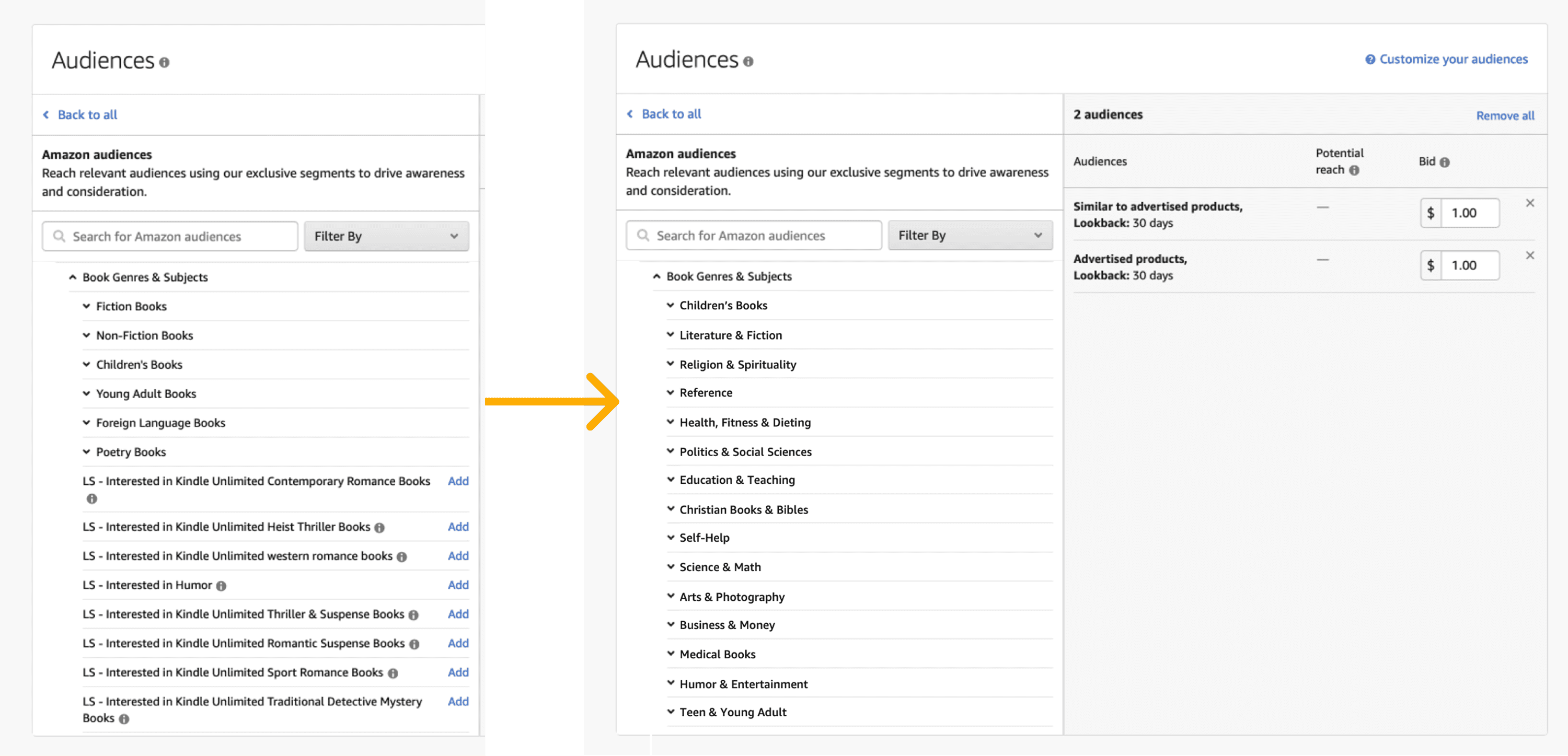Click Remove all audiences link
The width and height of the screenshot is (1568, 756).
[x=1505, y=115]
